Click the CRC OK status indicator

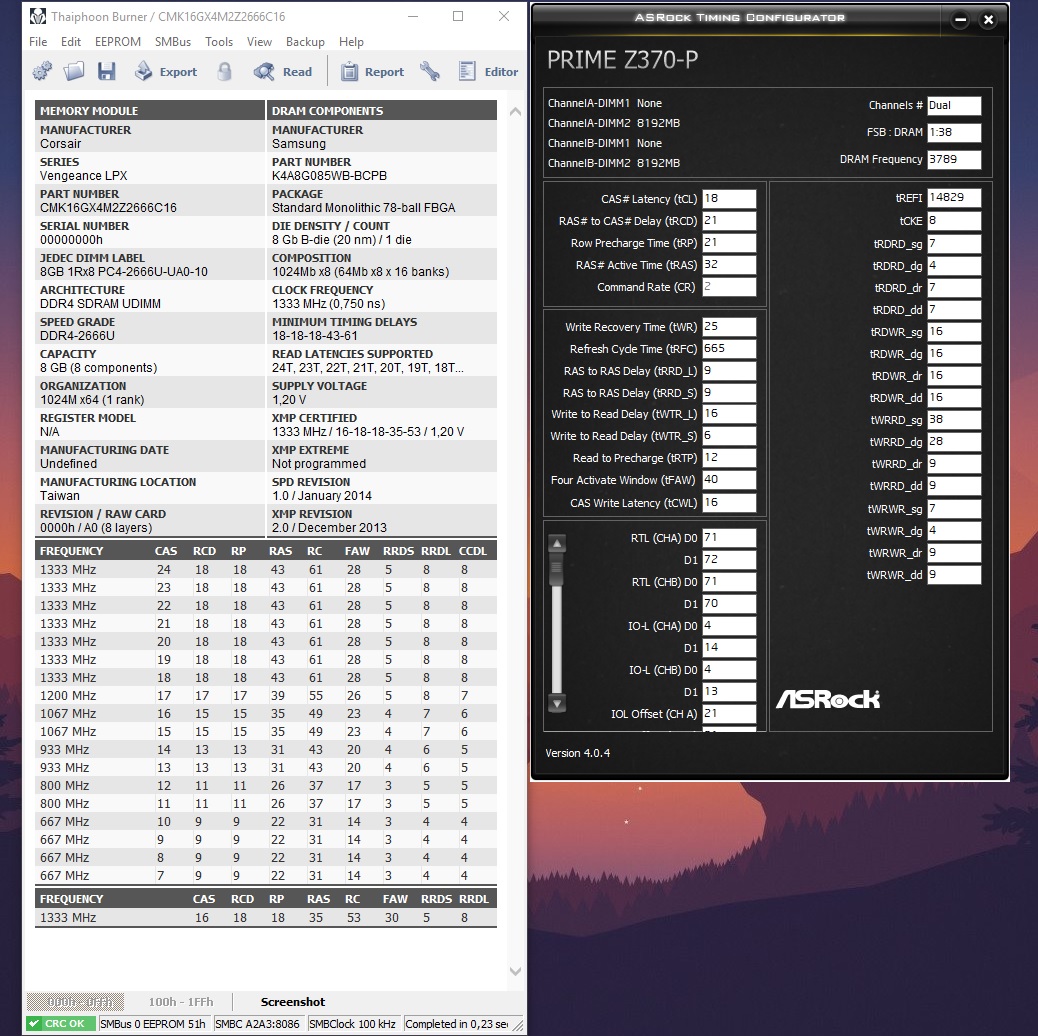click(x=61, y=1023)
